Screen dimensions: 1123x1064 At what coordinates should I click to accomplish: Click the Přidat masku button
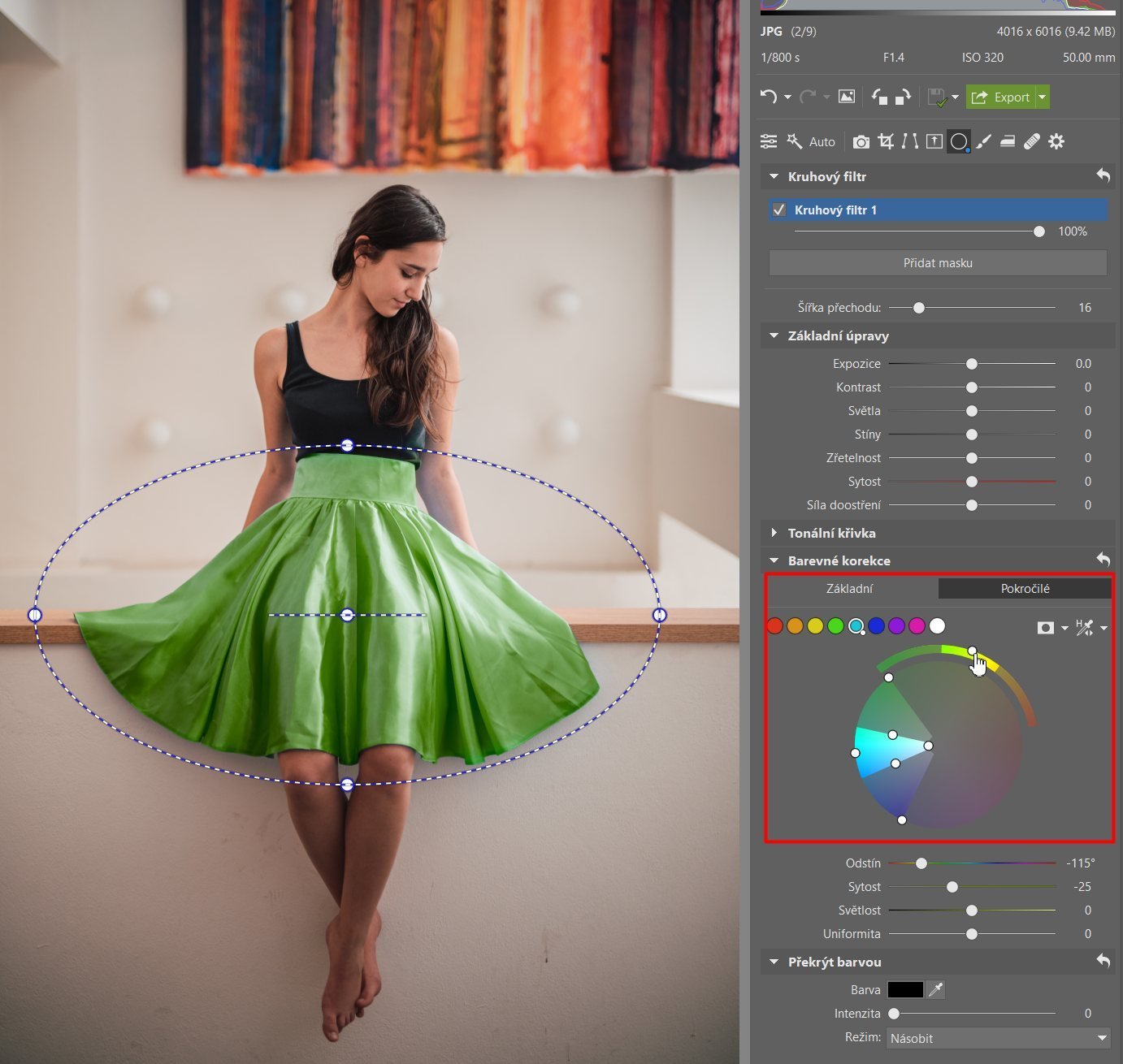click(938, 262)
